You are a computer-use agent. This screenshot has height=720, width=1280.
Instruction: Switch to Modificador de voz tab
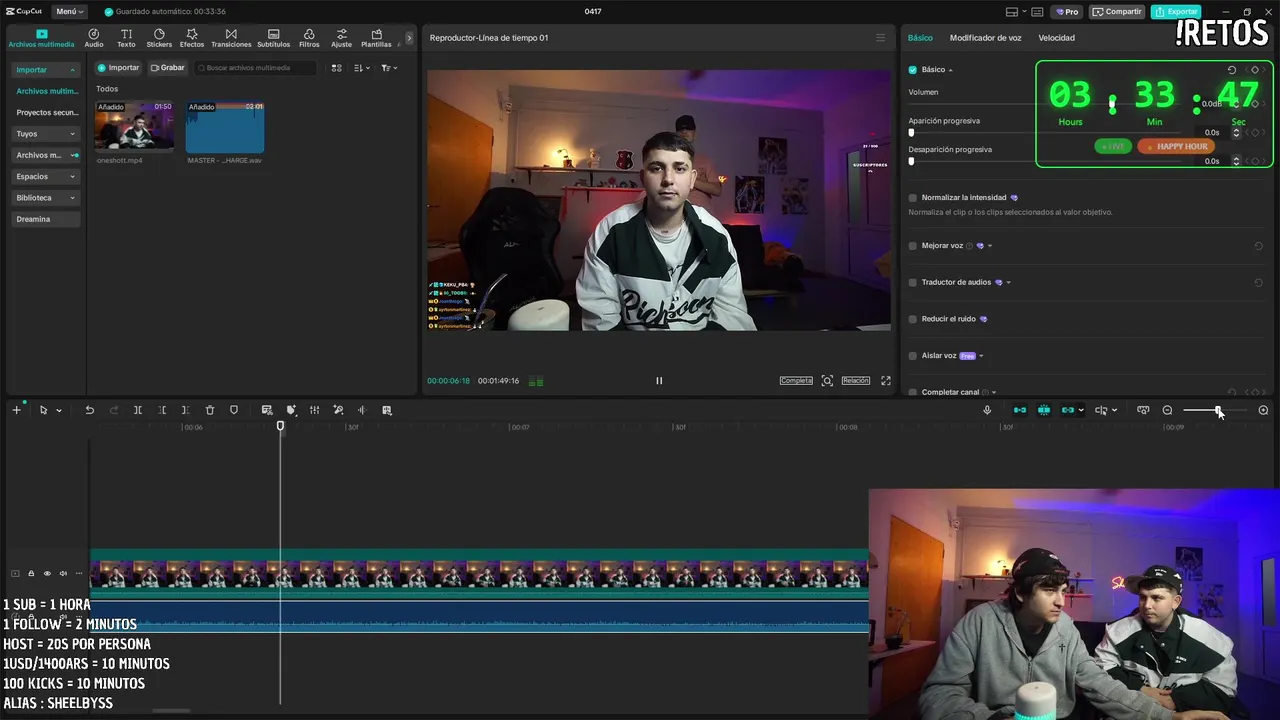coord(985,38)
